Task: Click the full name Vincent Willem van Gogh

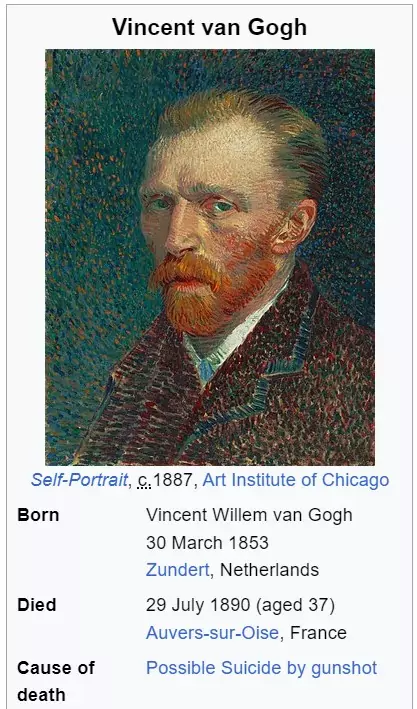Action: pyautogui.click(x=249, y=515)
